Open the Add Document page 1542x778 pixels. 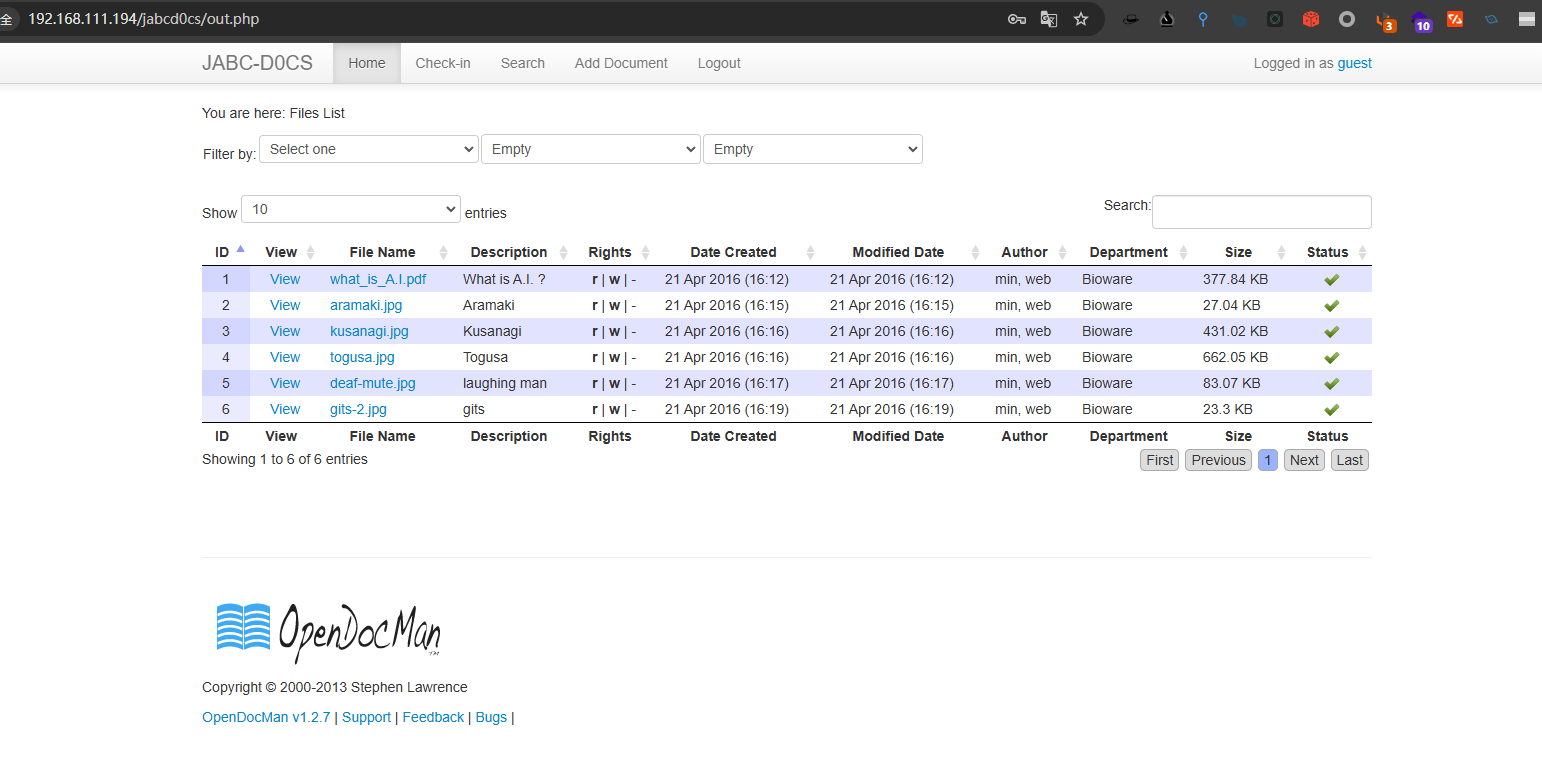(621, 63)
